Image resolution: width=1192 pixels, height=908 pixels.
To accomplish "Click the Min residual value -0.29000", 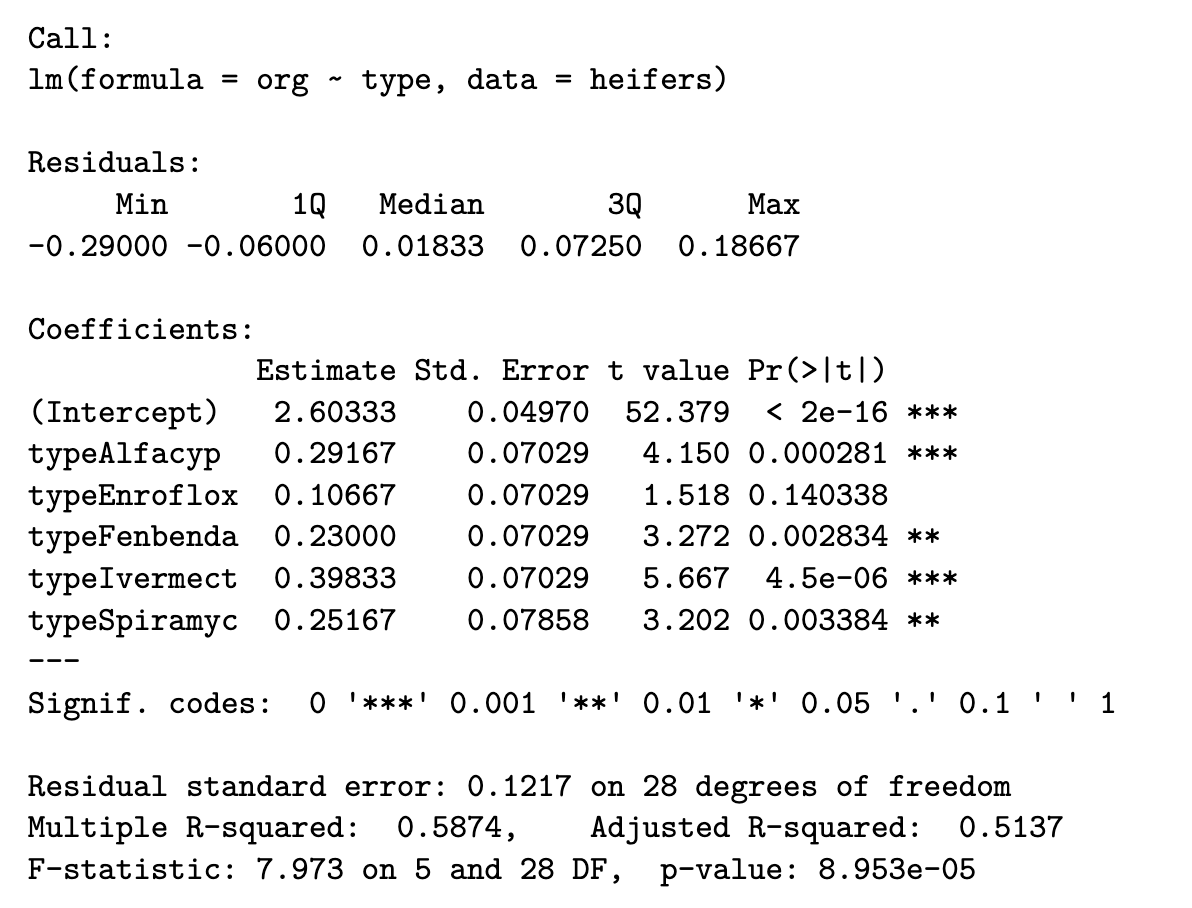I will 97,246.
